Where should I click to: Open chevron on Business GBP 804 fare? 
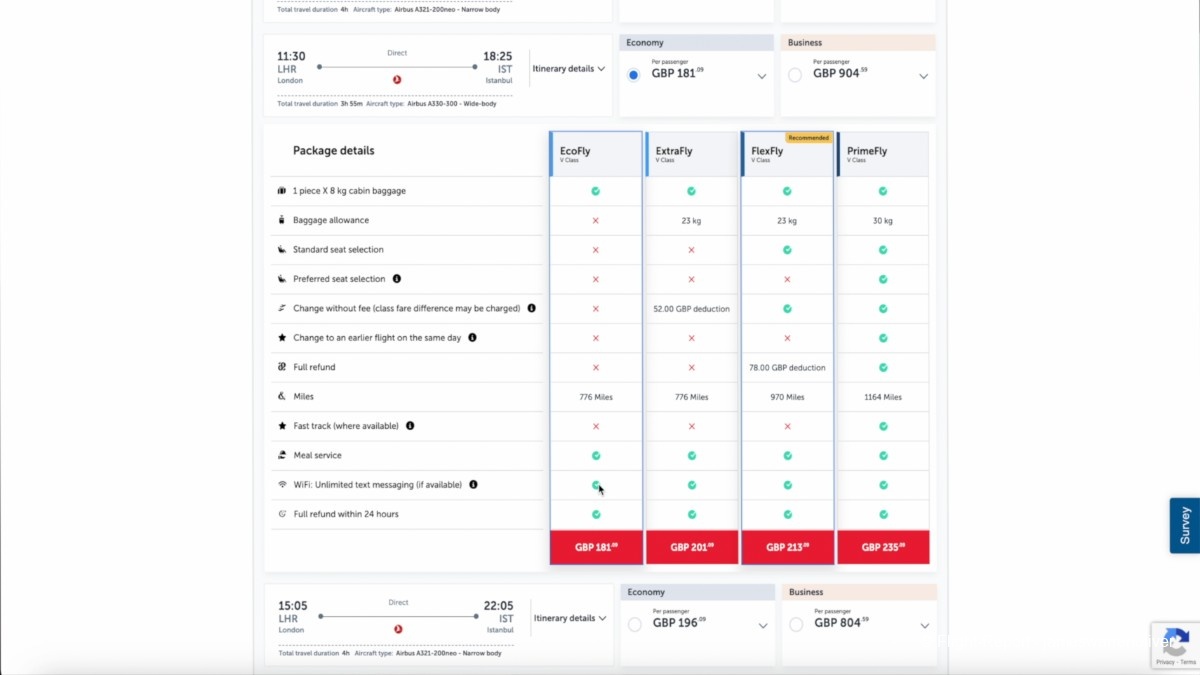924,626
